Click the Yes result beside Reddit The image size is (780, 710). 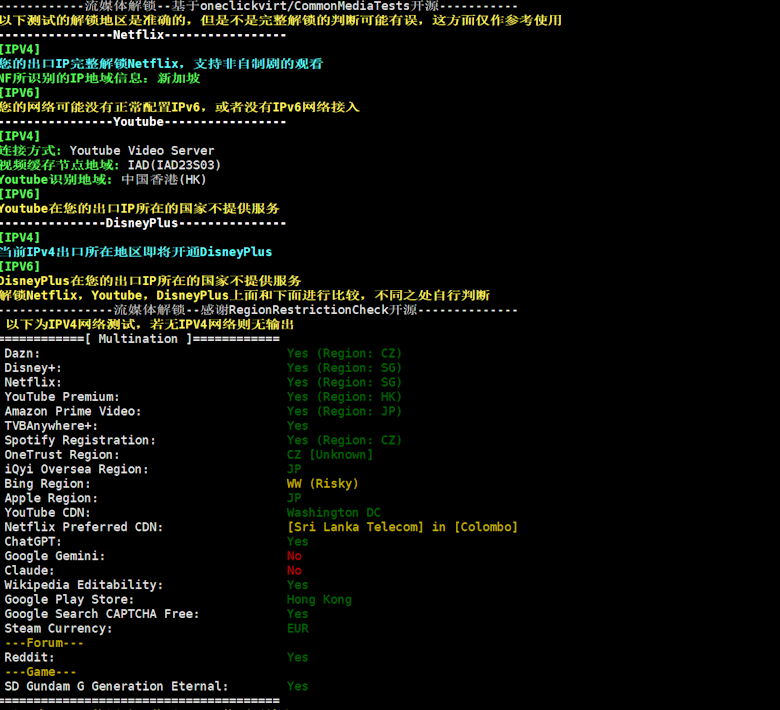click(297, 657)
